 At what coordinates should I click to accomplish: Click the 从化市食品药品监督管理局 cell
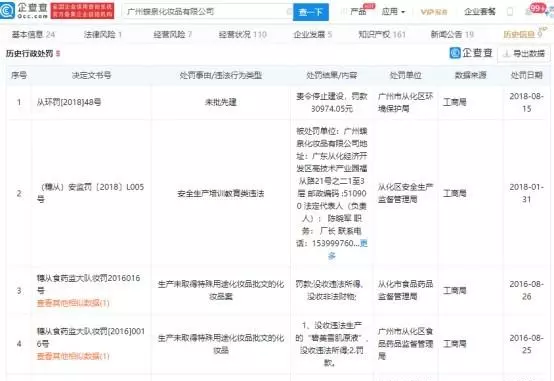tap(405, 290)
